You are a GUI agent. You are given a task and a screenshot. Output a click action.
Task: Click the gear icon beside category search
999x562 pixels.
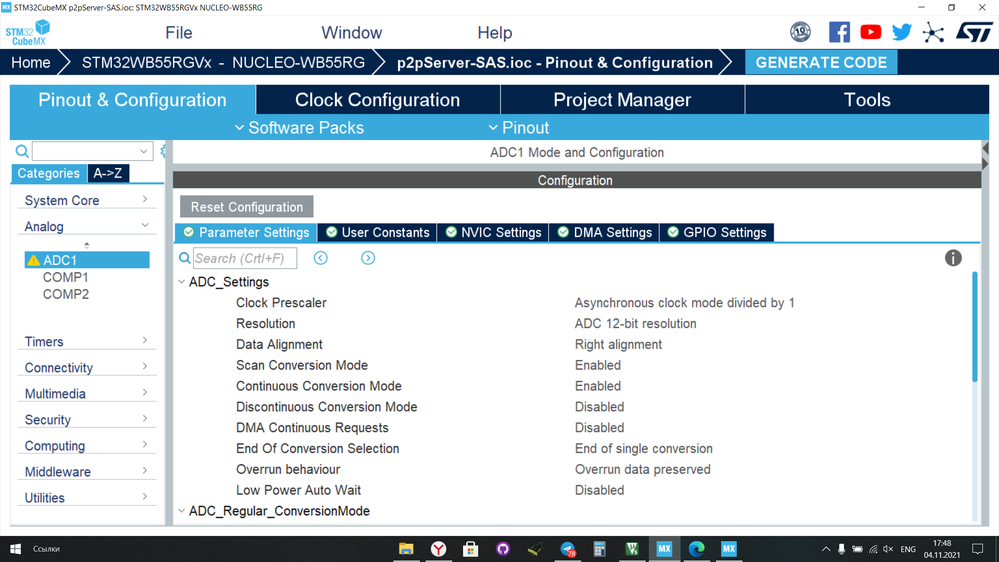click(x=163, y=151)
